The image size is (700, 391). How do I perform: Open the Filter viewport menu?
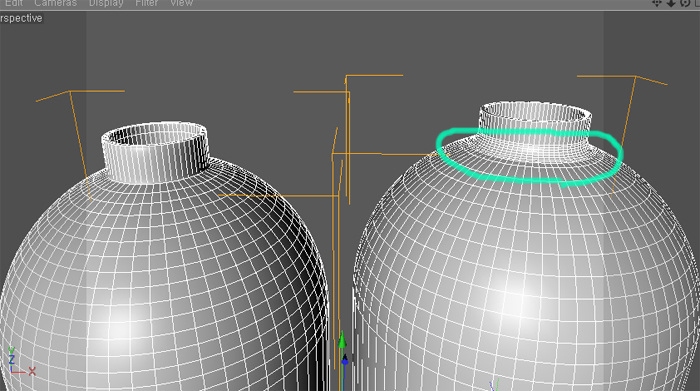click(146, 3)
